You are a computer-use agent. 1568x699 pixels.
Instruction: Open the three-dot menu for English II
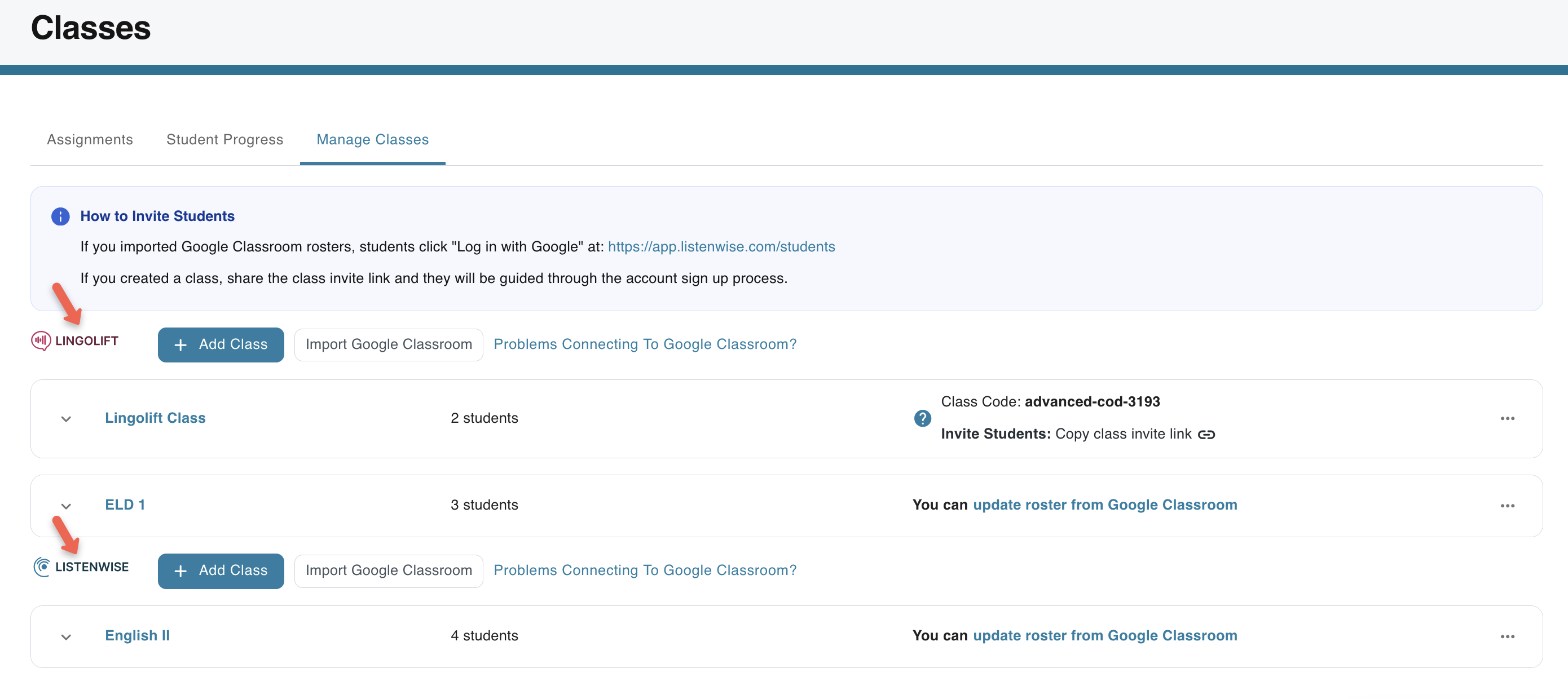[1507, 636]
